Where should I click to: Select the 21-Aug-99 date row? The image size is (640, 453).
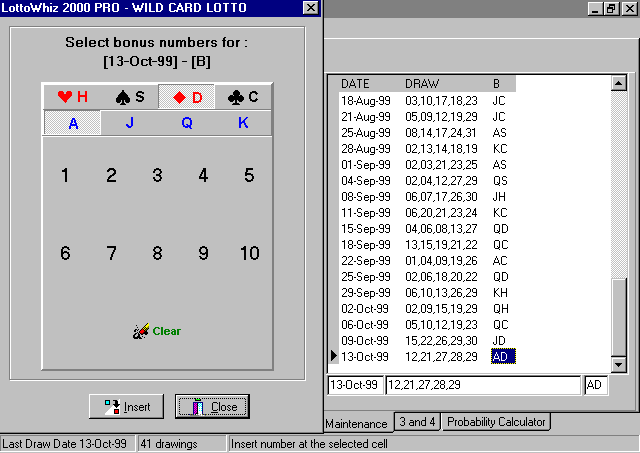(366, 117)
